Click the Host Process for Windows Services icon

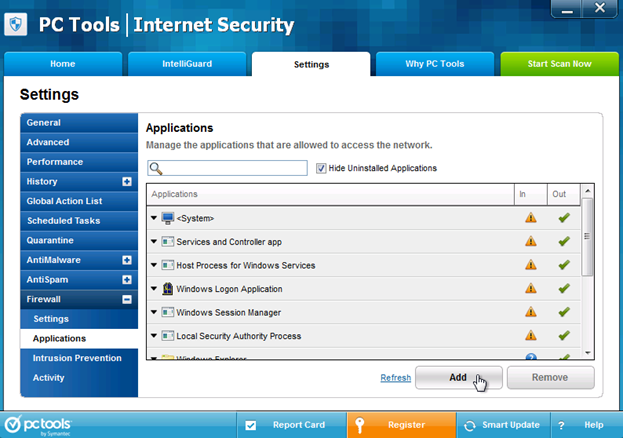tap(168, 265)
